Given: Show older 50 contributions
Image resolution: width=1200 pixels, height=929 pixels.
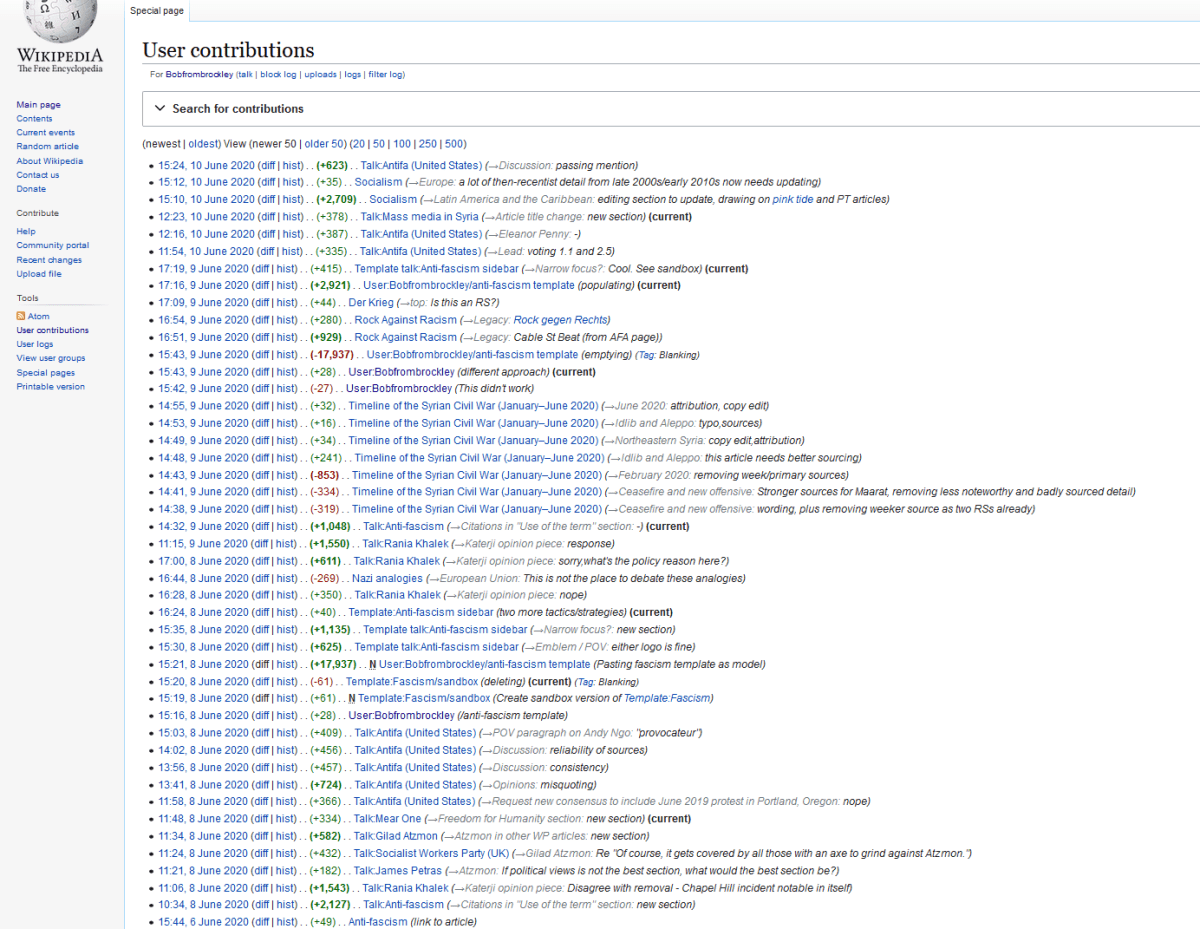Looking at the screenshot, I should tap(325, 143).
